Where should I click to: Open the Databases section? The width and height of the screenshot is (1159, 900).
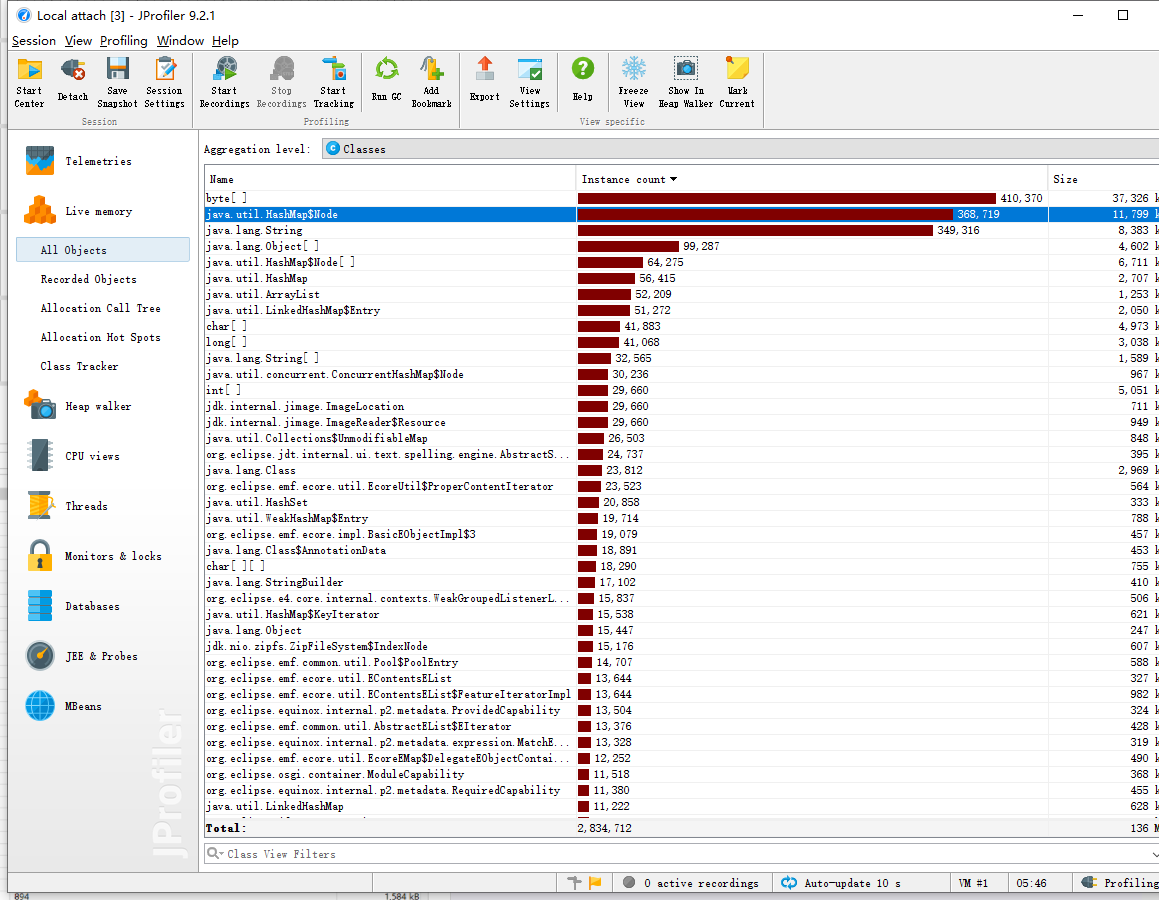(x=72, y=606)
